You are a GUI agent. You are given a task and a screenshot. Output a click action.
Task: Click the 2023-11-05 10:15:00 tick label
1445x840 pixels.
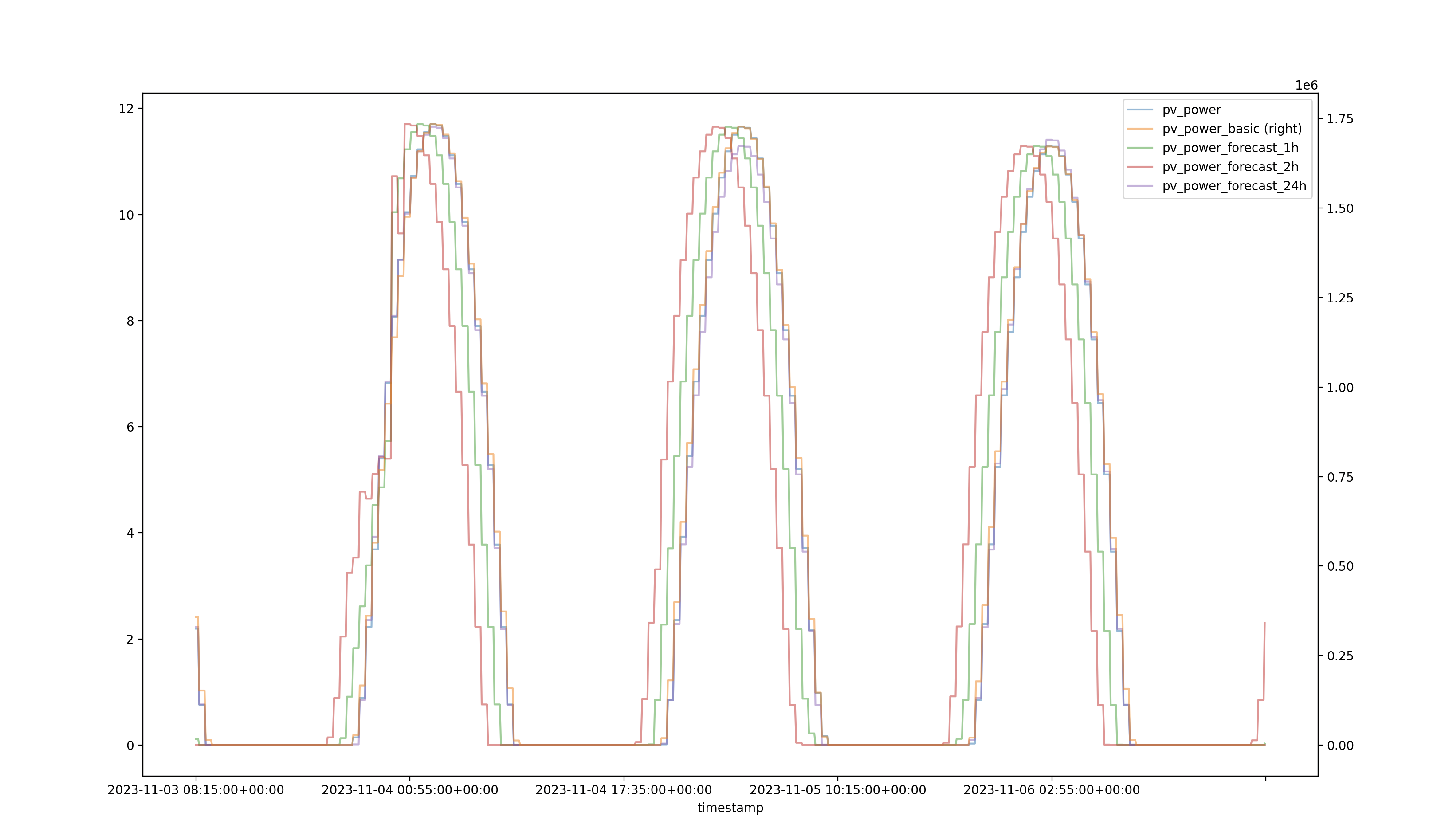(x=837, y=791)
